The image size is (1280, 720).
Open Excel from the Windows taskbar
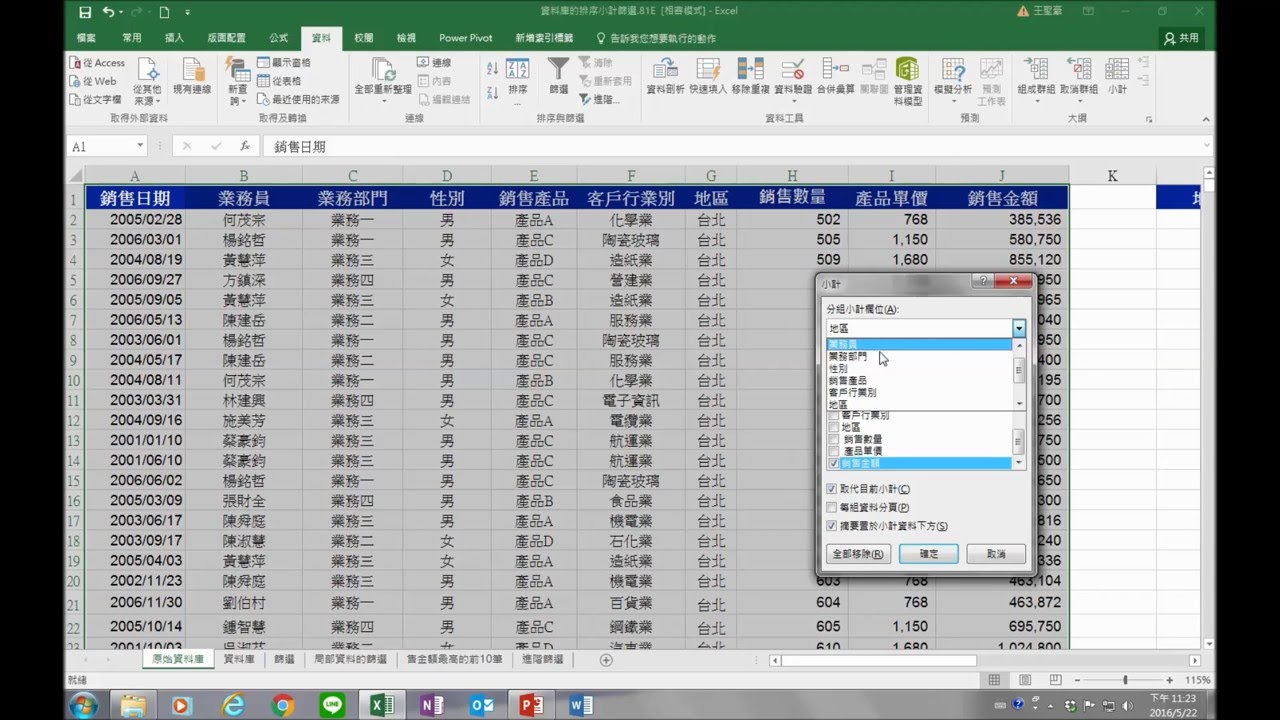tap(382, 705)
